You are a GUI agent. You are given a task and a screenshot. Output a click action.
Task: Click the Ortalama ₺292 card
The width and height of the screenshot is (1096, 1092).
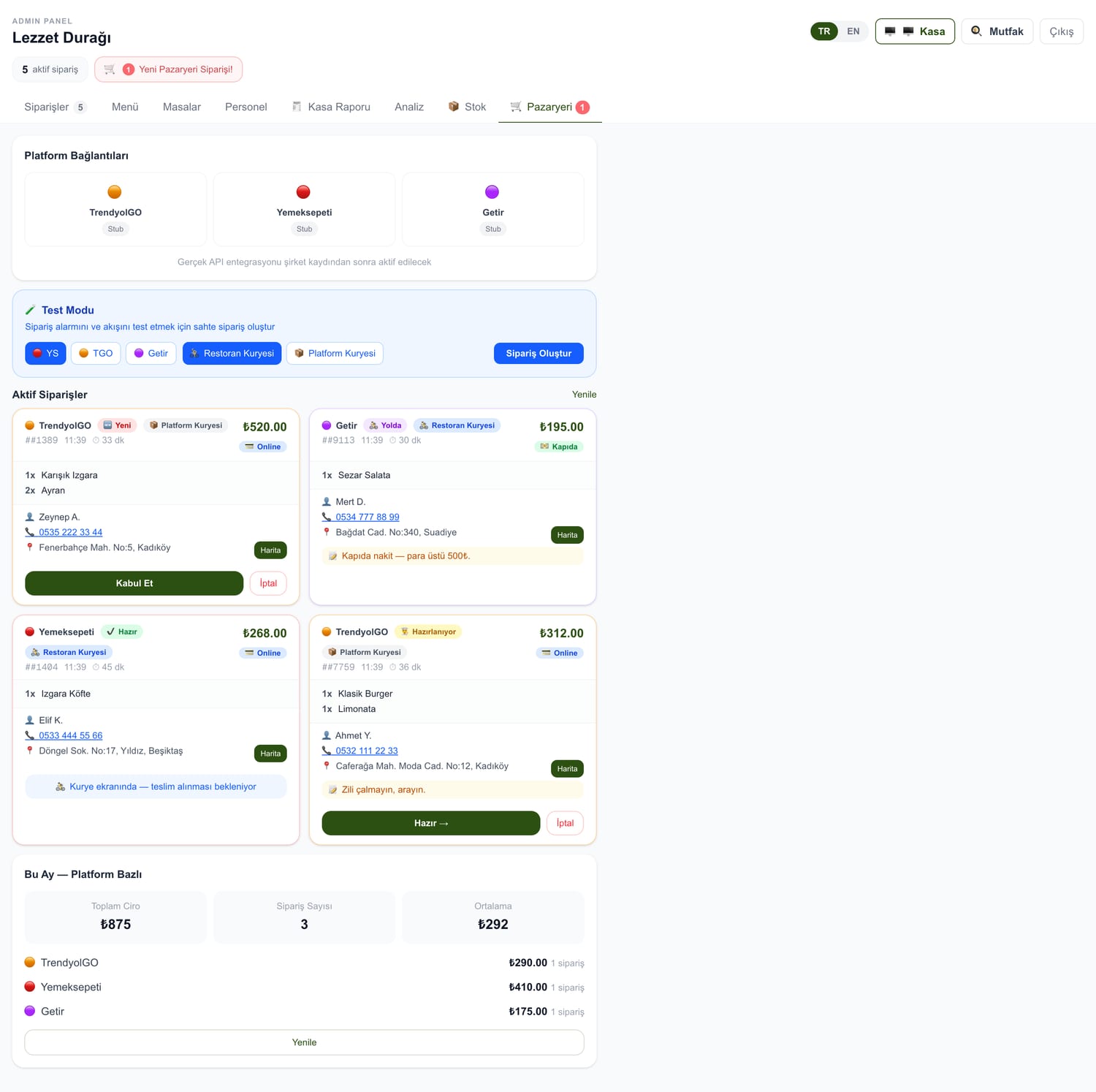pyautogui.click(x=493, y=917)
